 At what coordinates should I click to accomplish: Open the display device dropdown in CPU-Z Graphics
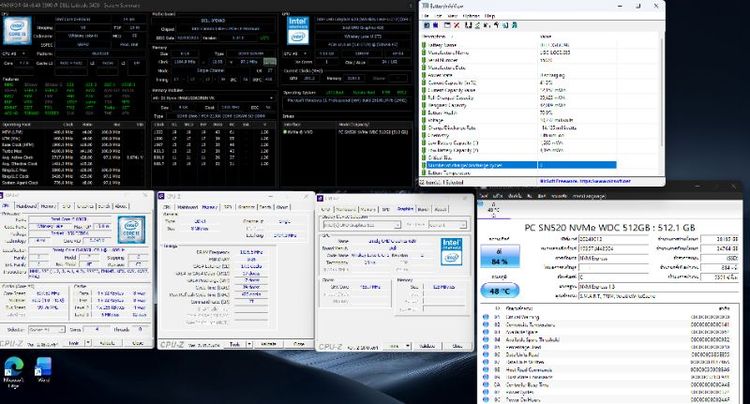pos(361,225)
